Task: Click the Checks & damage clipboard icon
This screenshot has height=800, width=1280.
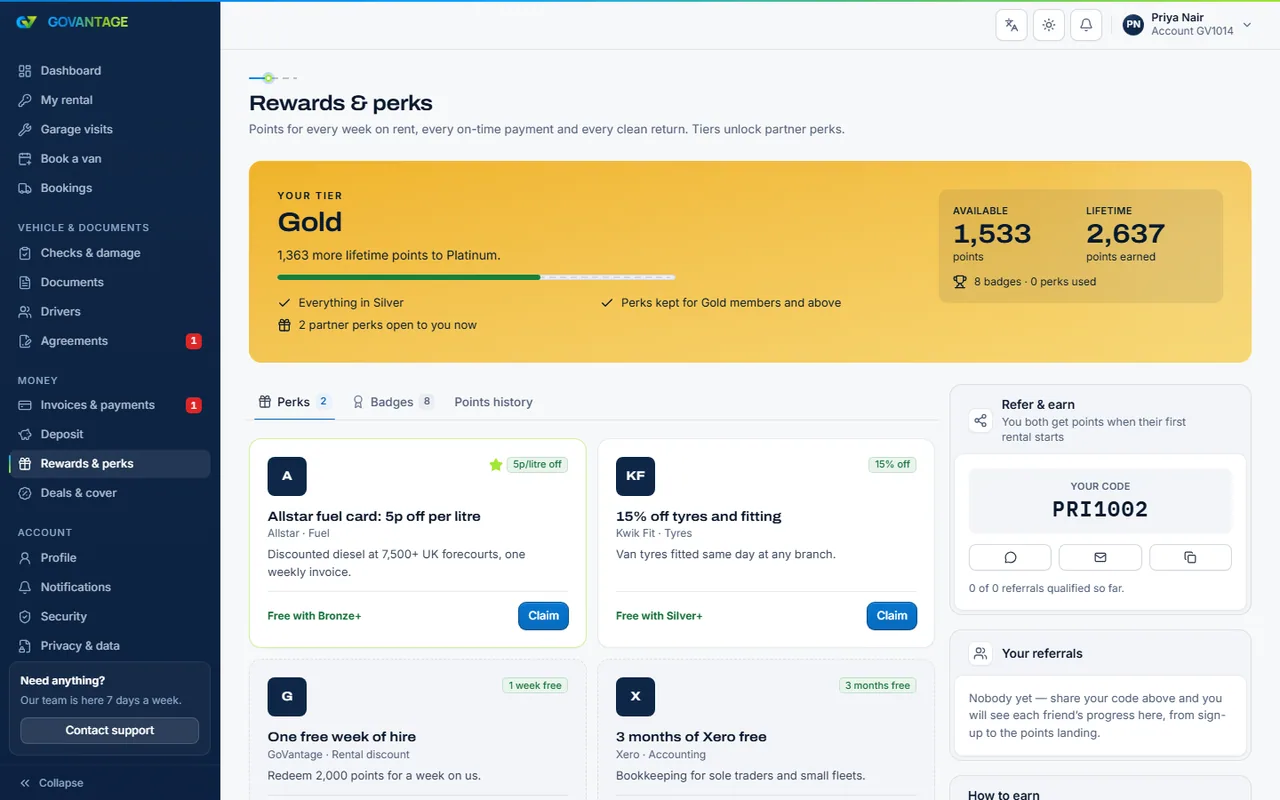Action: [25, 253]
